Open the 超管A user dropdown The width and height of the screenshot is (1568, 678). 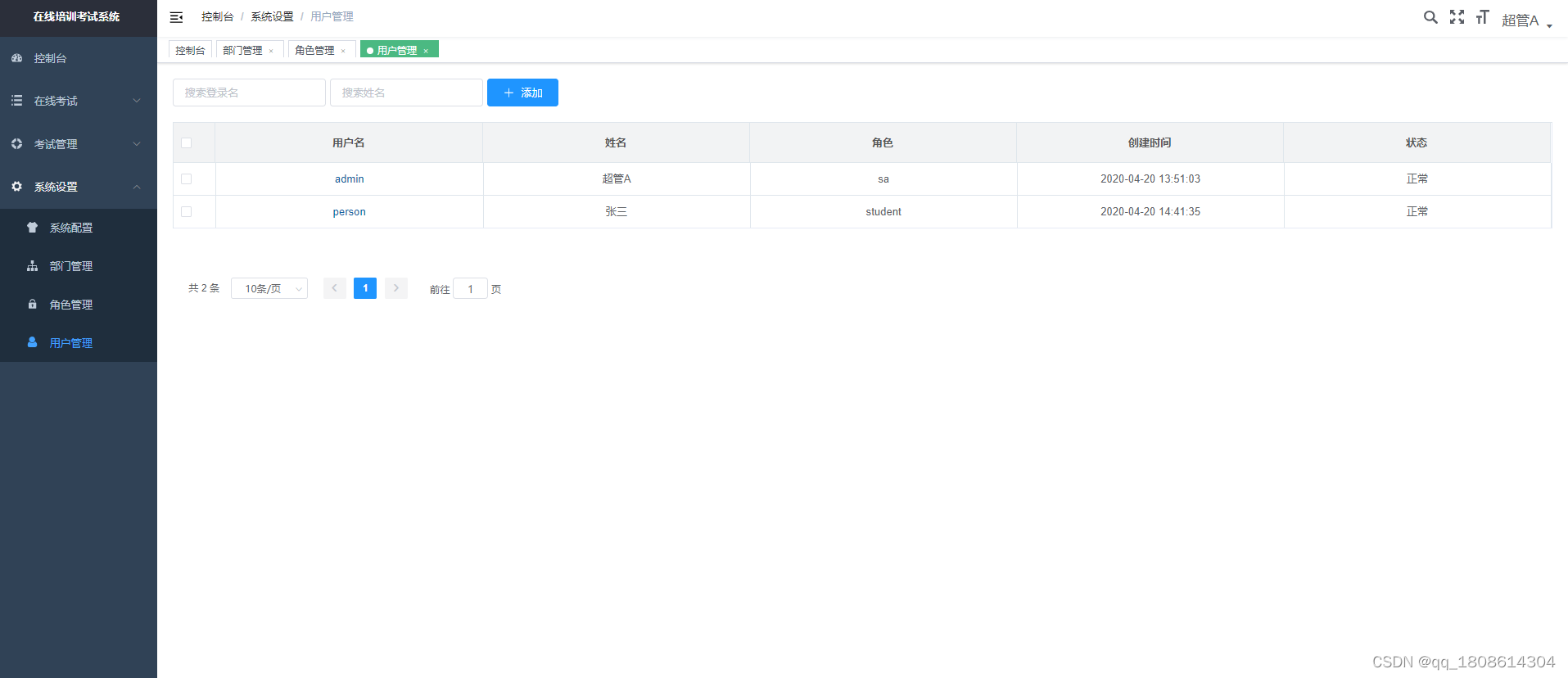point(1527,20)
